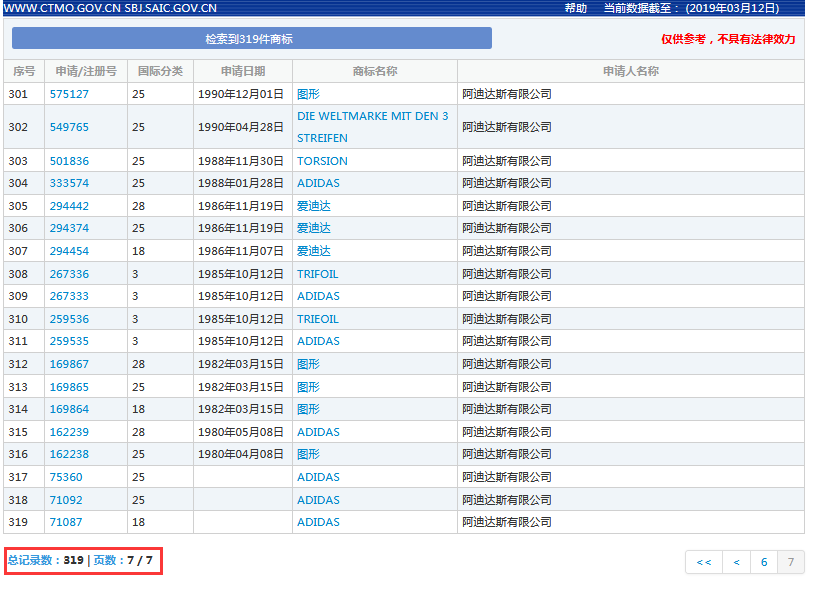Click the 申请日期 column header
Screen dimensions: 814x589
(x=243, y=71)
